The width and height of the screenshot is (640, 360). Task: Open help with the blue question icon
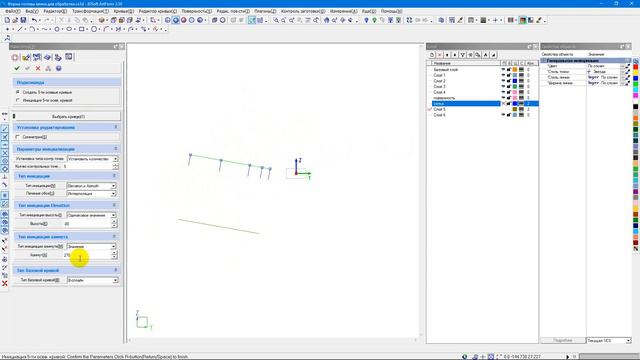59,68
